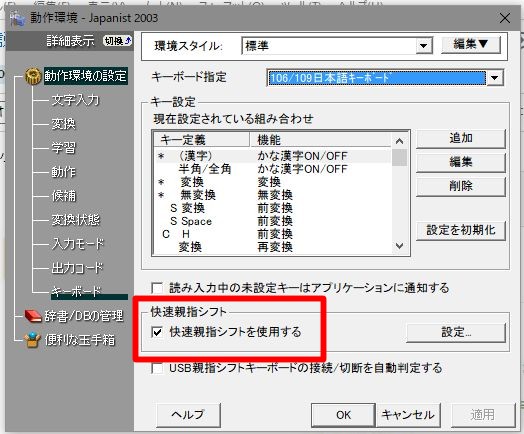The width and height of the screenshot is (524, 434).
Task: Select 辞書/DBの管理 tree node
Action: point(84,316)
